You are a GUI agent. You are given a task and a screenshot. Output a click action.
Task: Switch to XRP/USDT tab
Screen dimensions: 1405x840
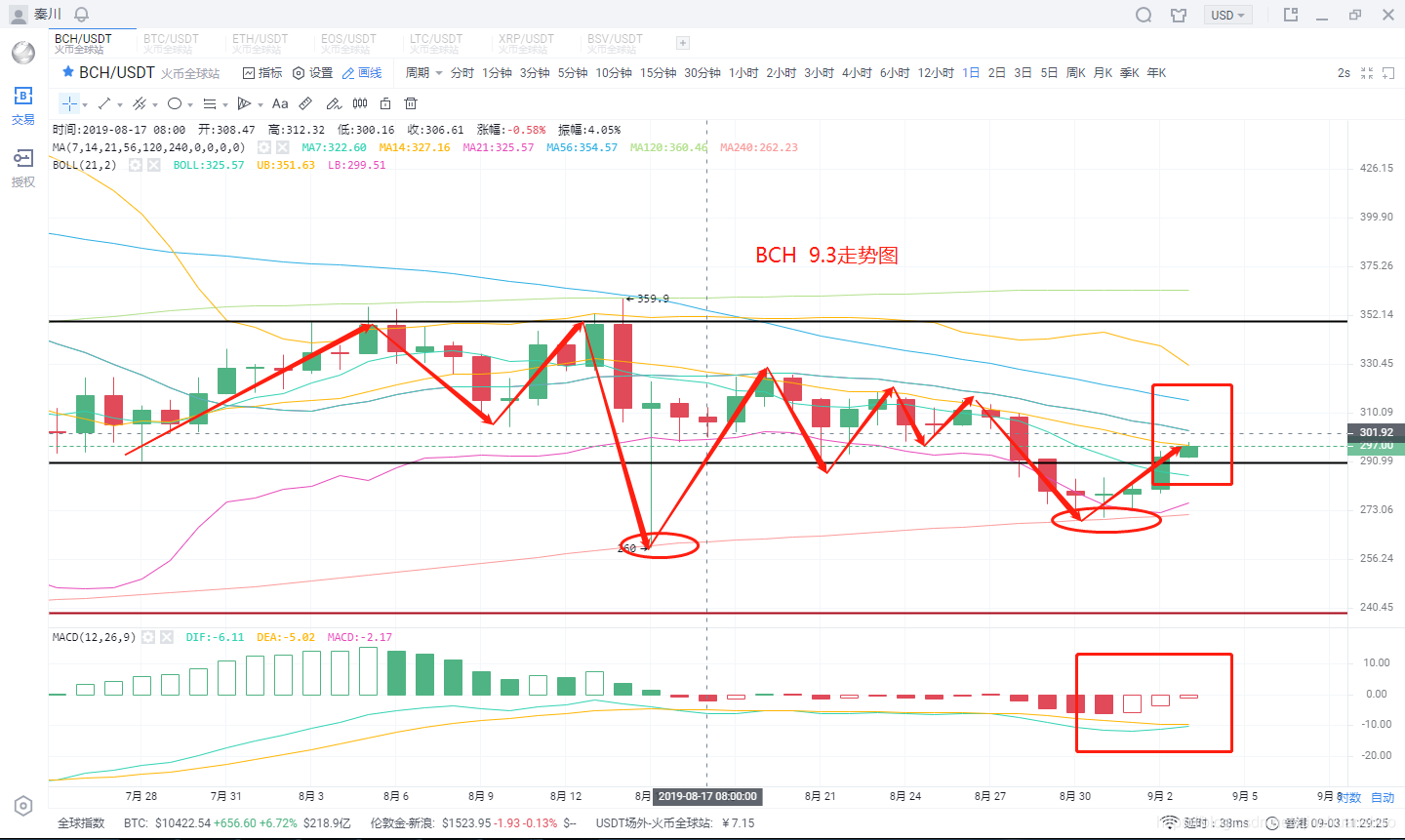pyautogui.click(x=526, y=43)
